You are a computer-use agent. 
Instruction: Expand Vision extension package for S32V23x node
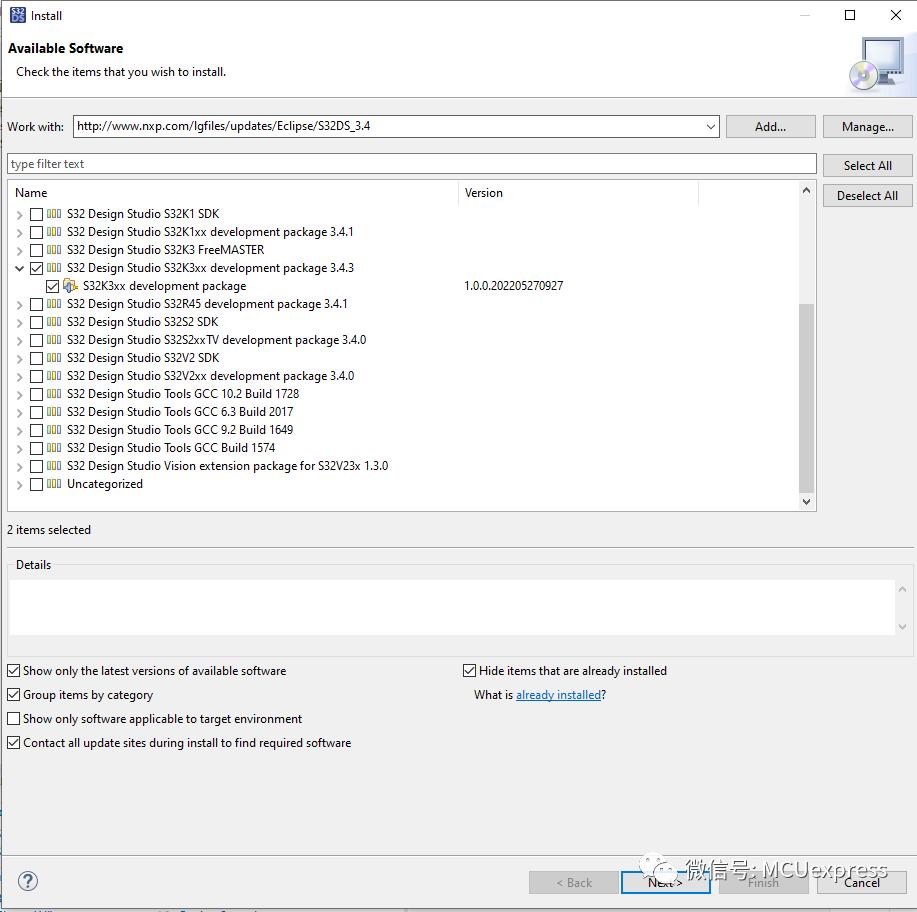click(x=19, y=467)
